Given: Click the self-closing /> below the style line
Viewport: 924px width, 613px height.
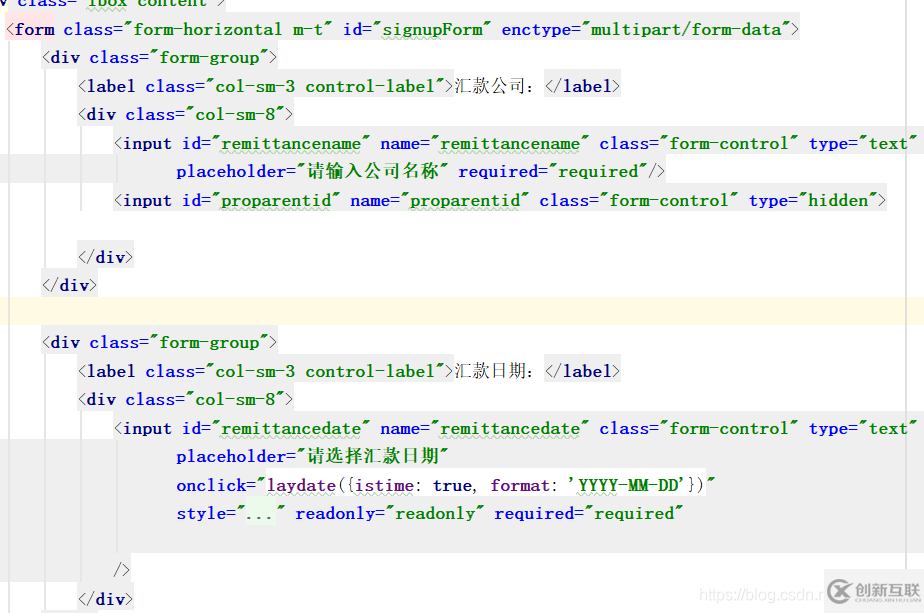Looking at the screenshot, I should tap(121, 569).
